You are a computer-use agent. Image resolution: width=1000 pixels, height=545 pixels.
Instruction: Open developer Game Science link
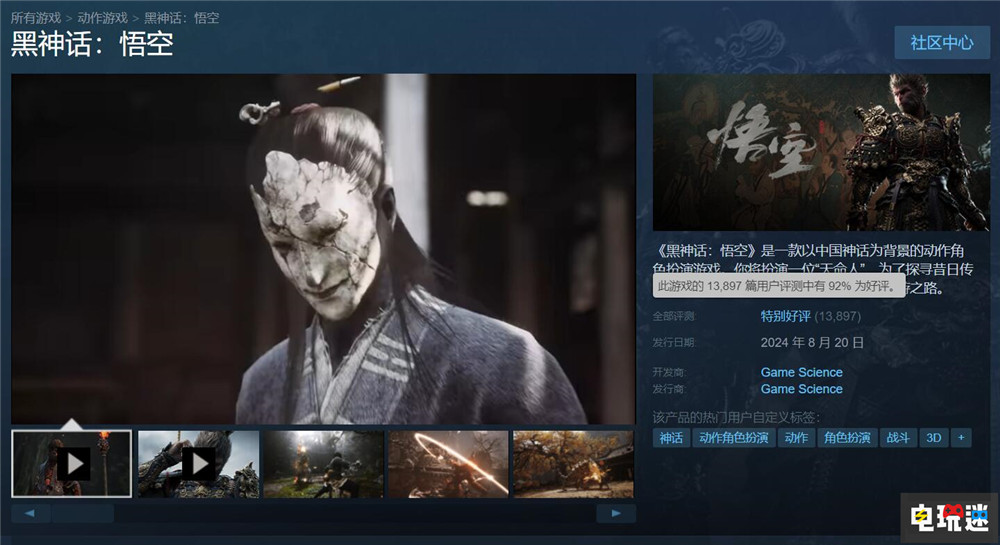click(x=801, y=372)
